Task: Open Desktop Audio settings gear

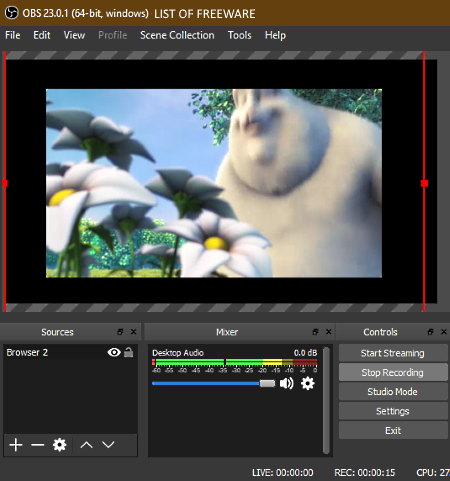Action: [x=307, y=383]
